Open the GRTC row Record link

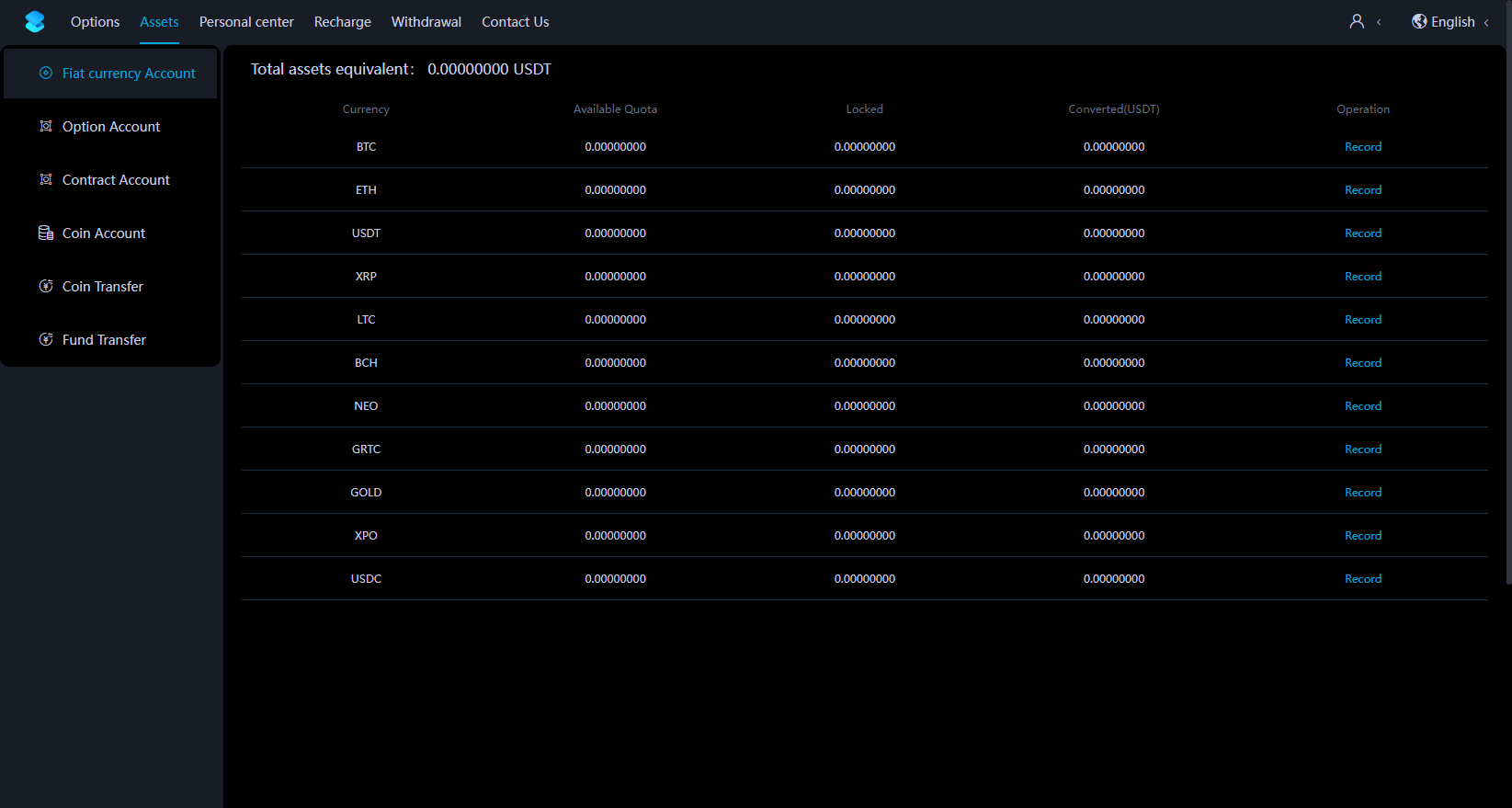pyautogui.click(x=1363, y=450)
